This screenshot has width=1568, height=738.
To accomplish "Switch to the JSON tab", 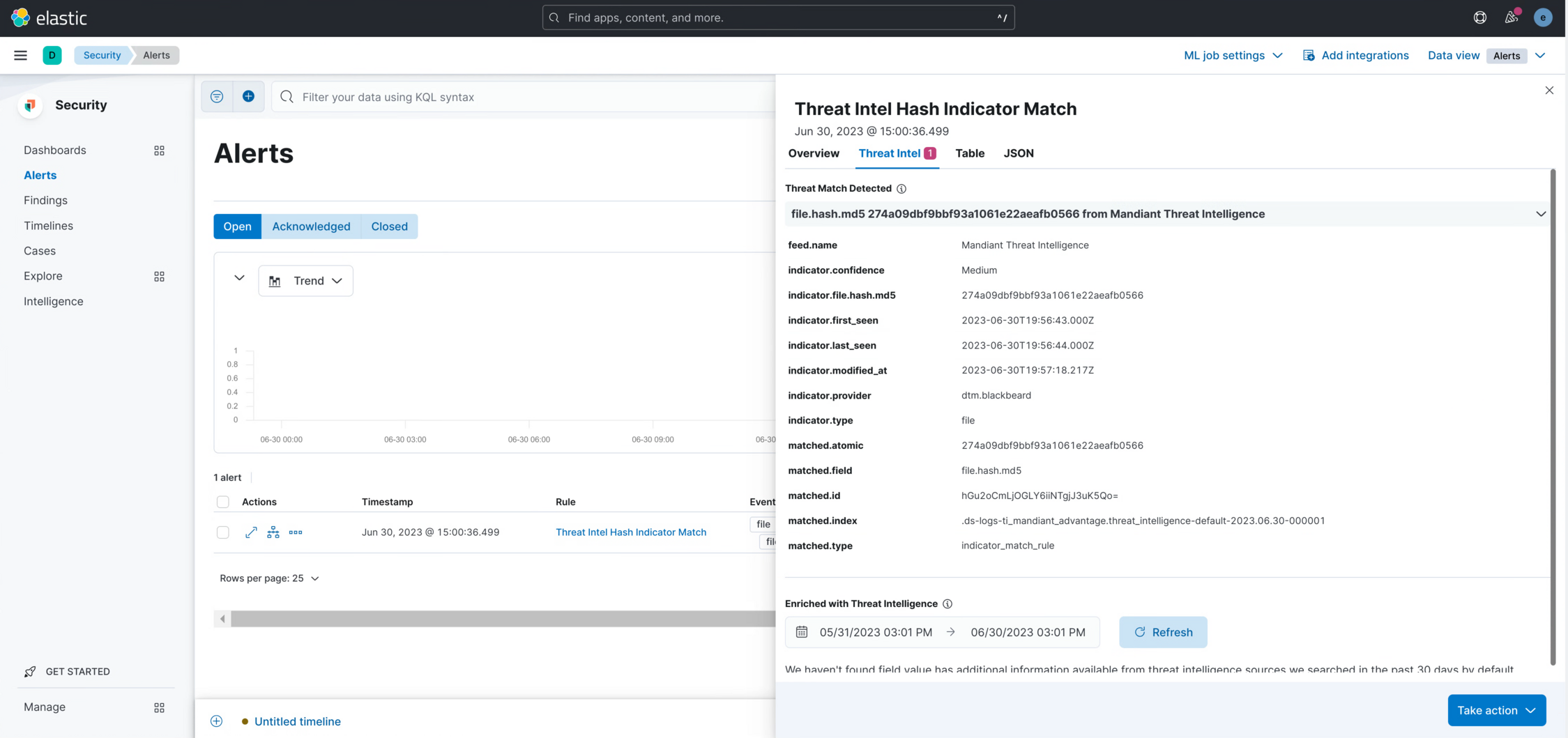I will 1018,153.
